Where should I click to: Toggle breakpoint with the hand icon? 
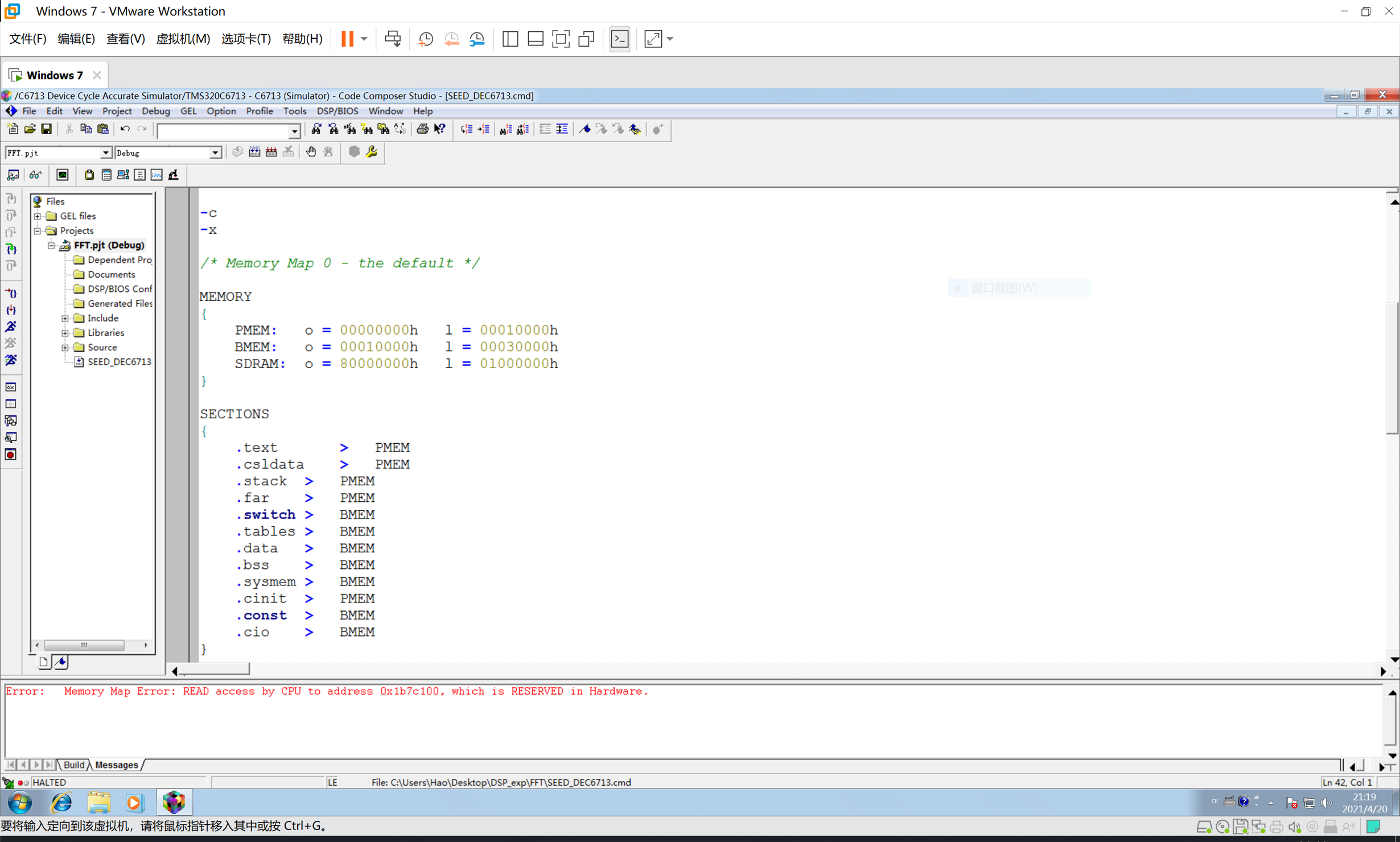tap(311, 152)
